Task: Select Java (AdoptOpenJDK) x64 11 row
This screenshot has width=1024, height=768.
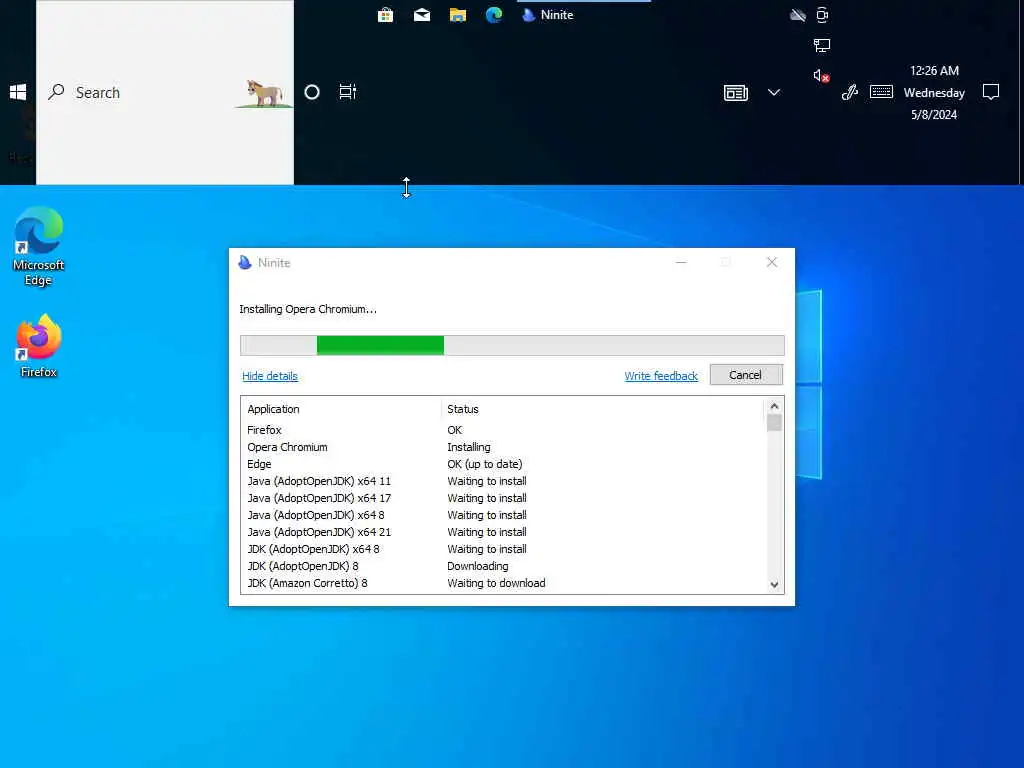Action: (x=502, y=481)
